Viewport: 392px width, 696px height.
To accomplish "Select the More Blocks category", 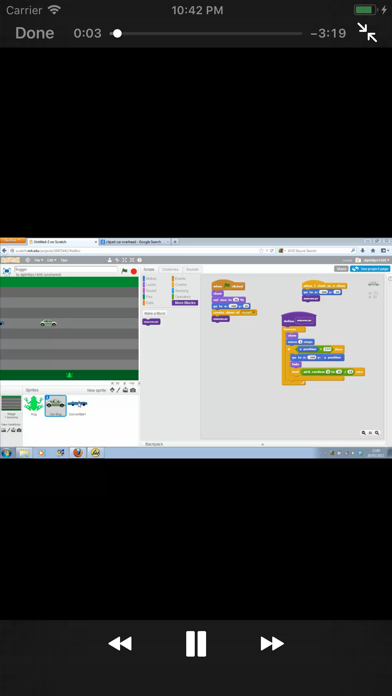I will 185,303.
